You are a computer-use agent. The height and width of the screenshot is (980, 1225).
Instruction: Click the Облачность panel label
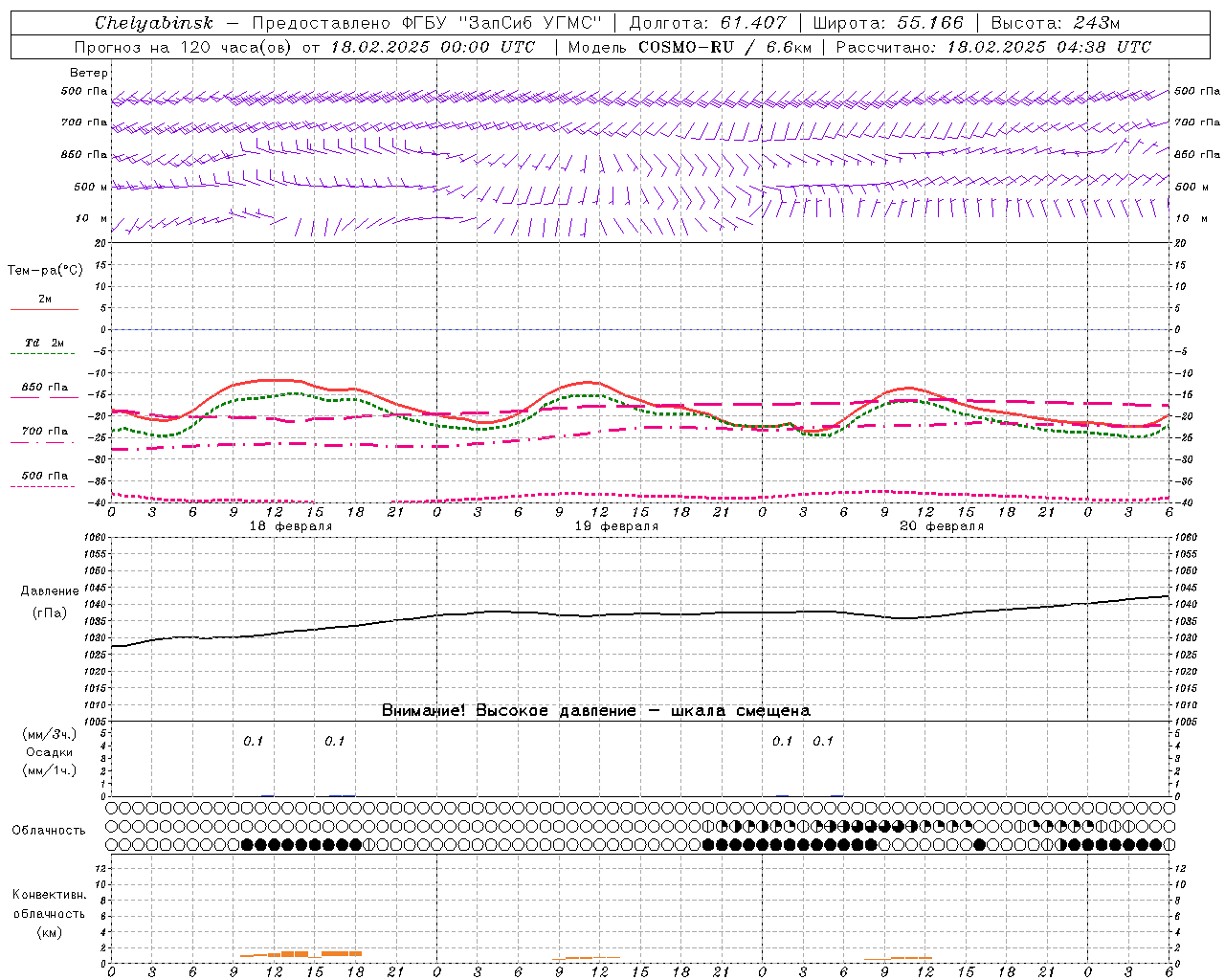click(49, 831)
